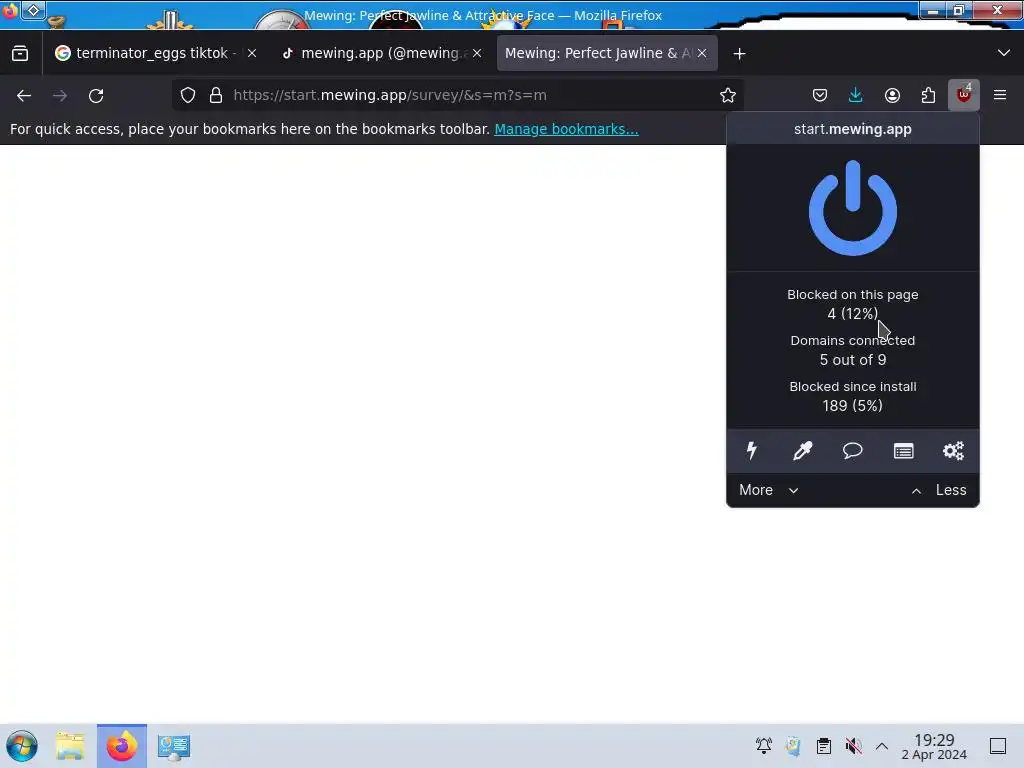1024x768 pixels.
Task: Click Firefox taskbar icon
Action: pos(121,746)
